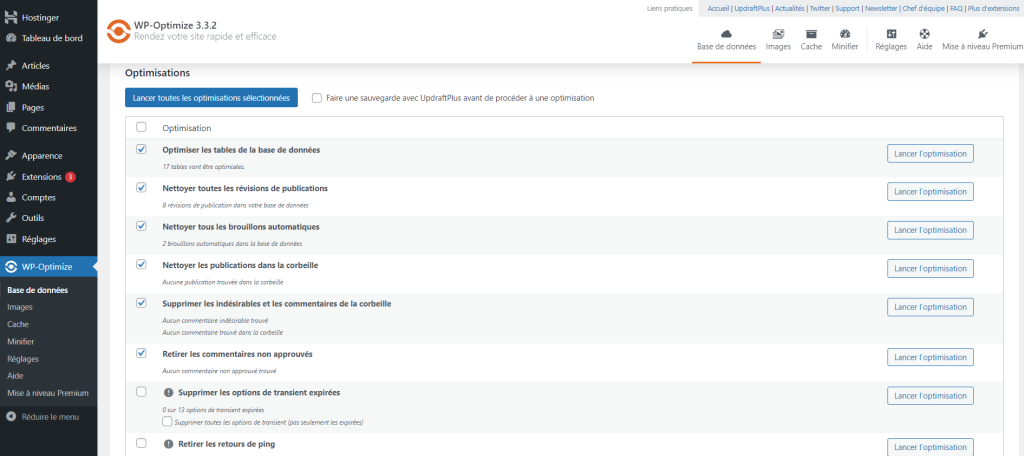
Task: Click the Médias icon in the sidebar
Action: click(10, 86)
